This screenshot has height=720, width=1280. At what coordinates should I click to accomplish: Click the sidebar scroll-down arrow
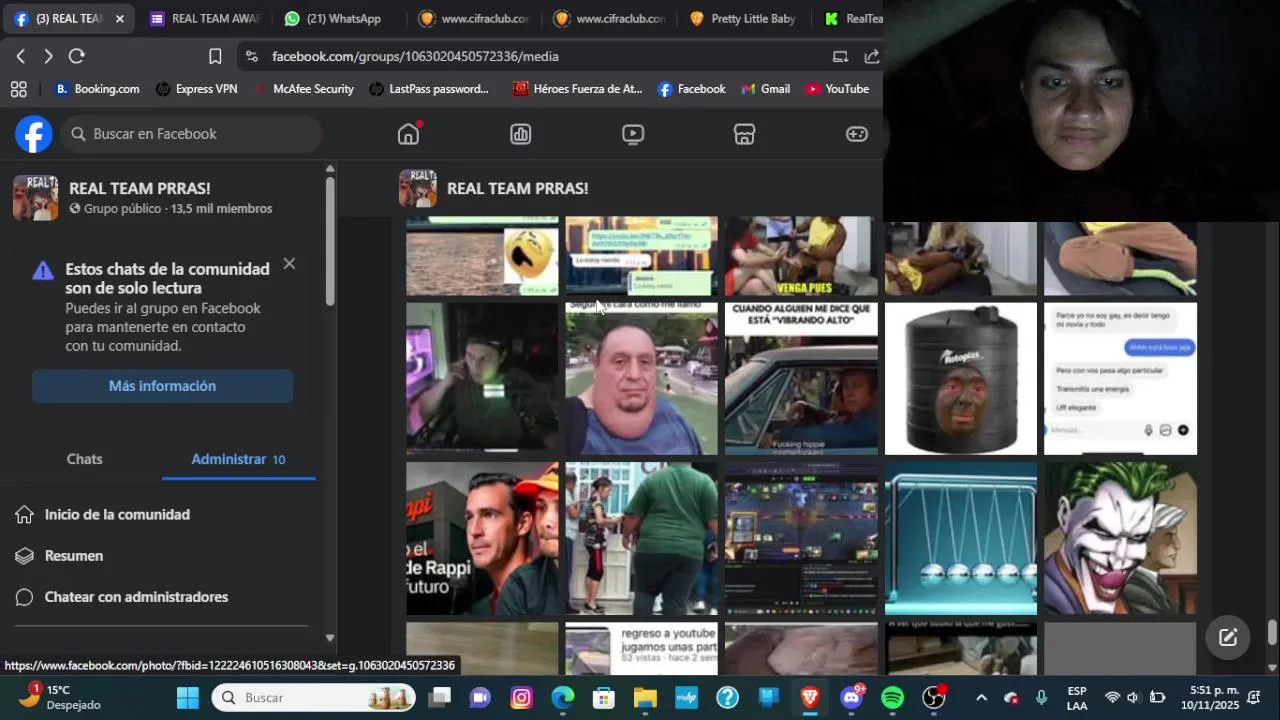[330, 638]
